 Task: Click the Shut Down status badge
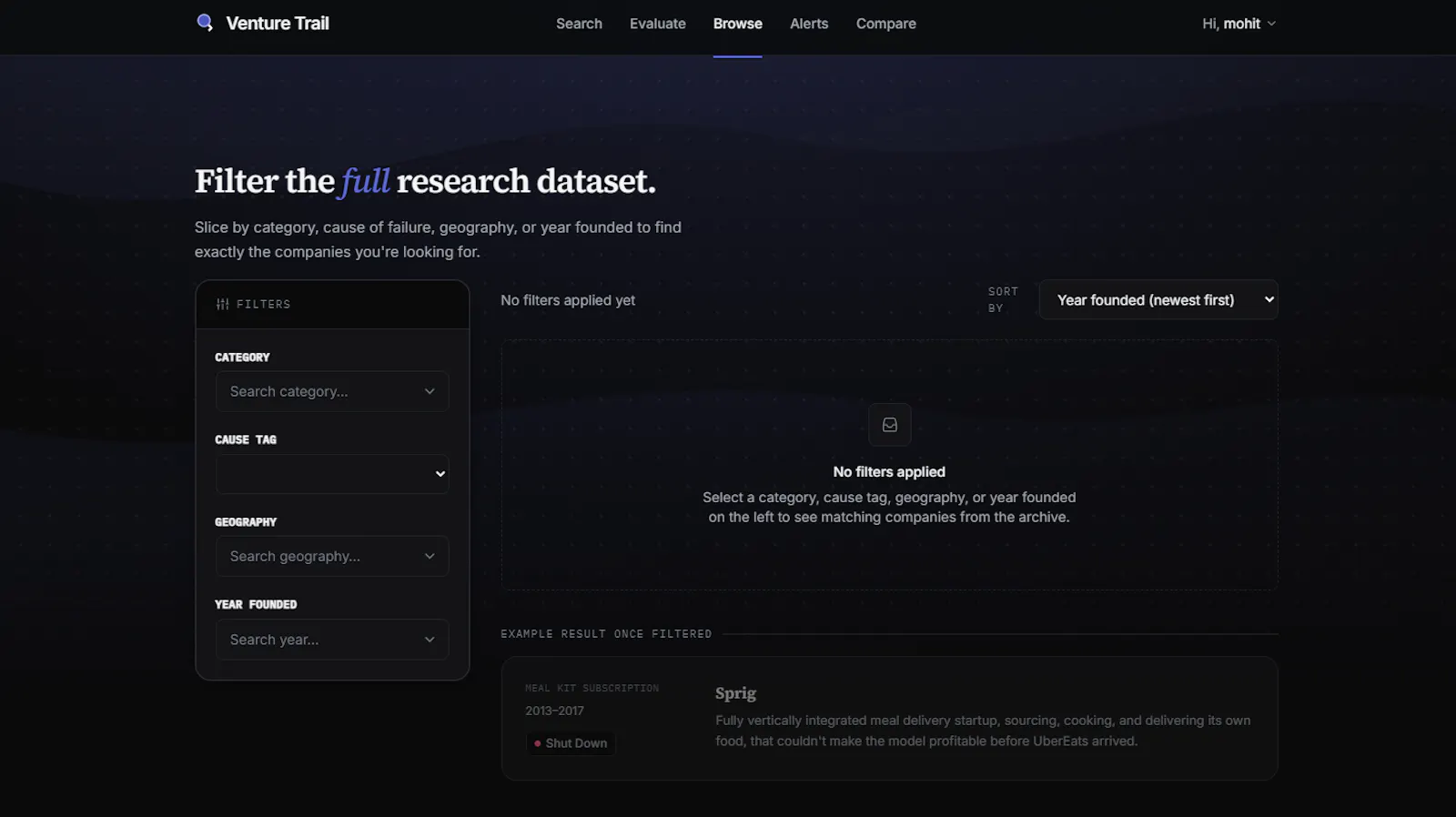coord(571,743)
